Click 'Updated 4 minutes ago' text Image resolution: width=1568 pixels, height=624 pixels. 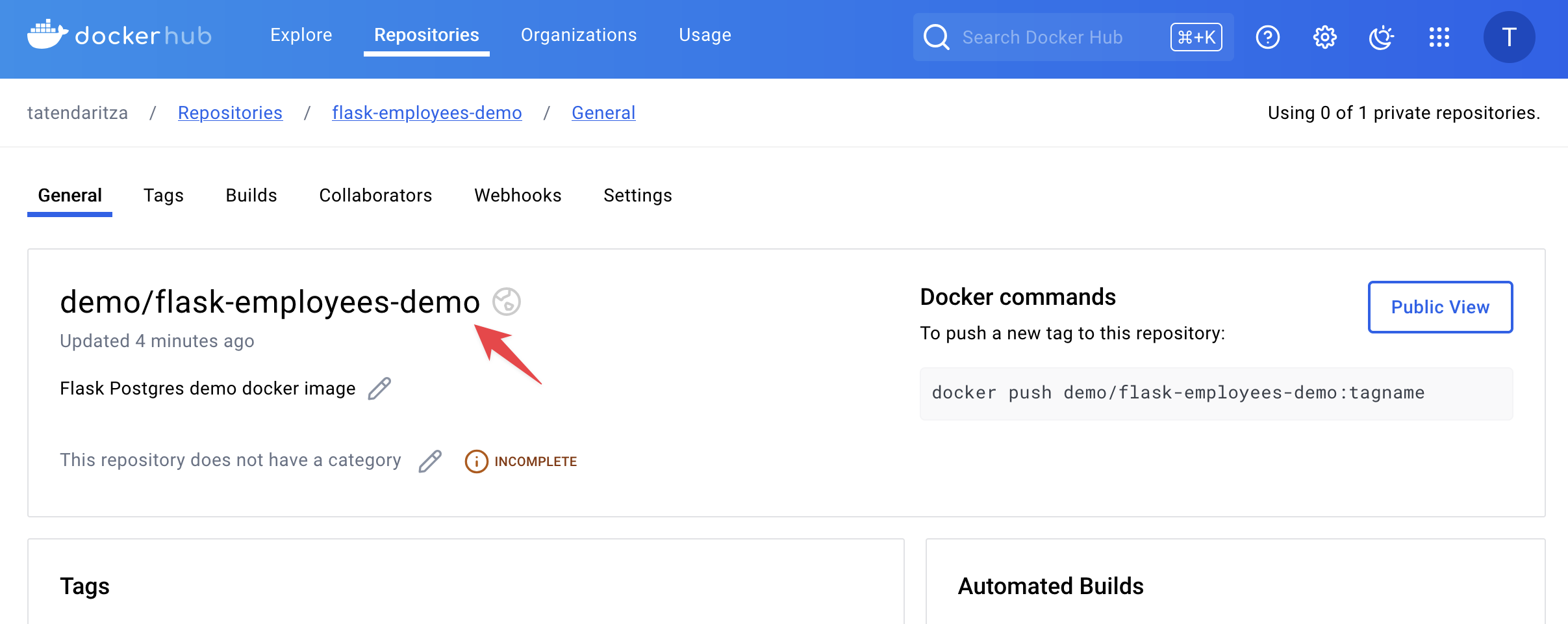pos(157,341)
